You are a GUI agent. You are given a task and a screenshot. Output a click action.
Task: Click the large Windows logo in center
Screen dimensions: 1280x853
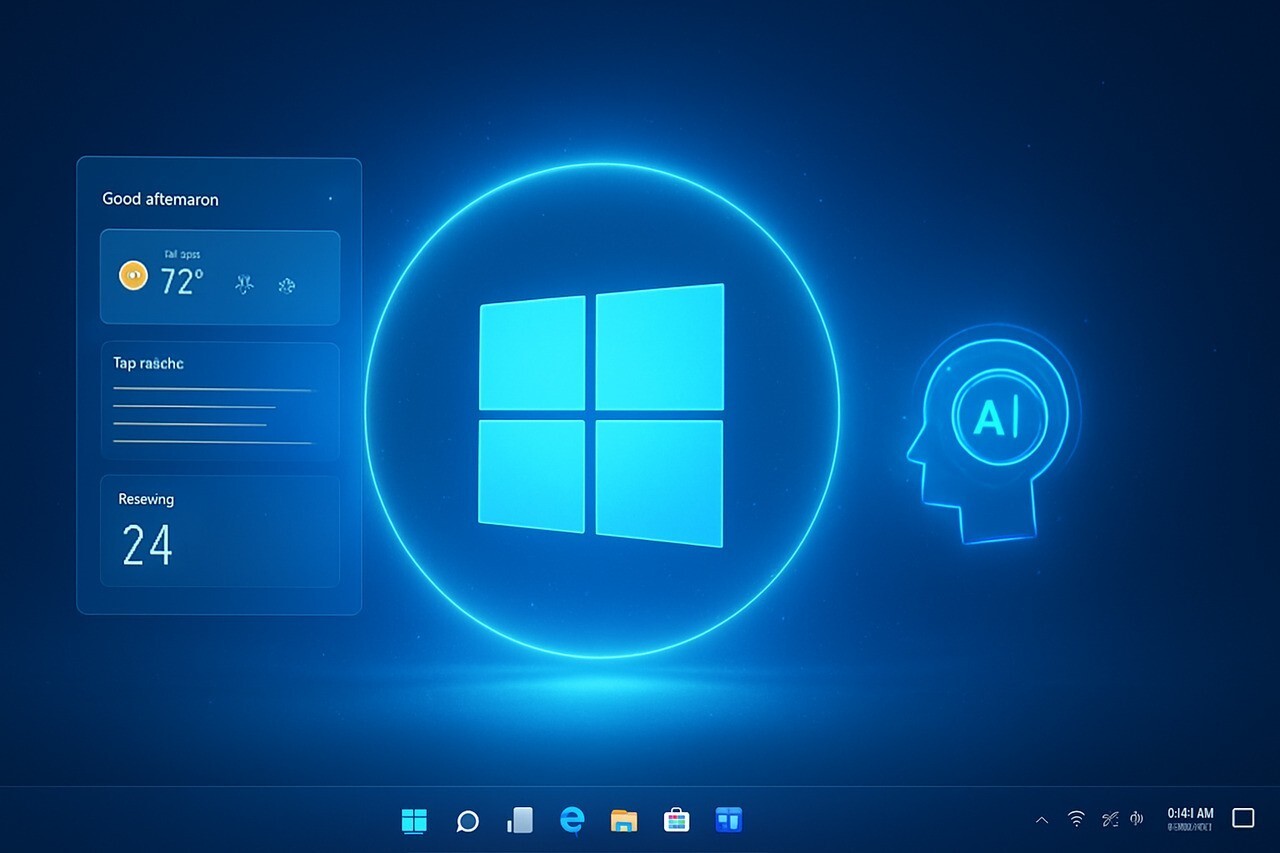pos(601,415)
